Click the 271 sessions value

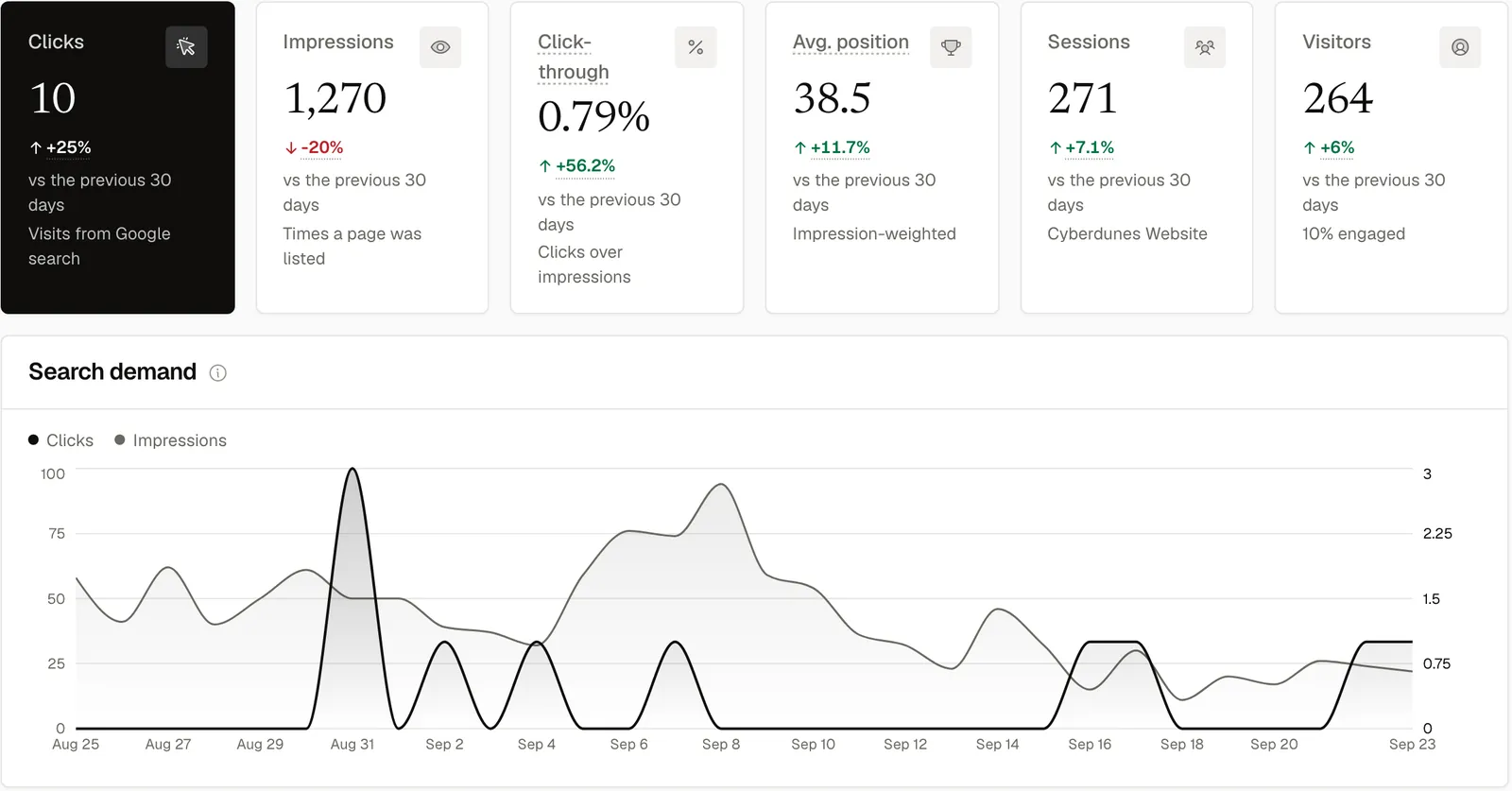tap(1082, 98)
